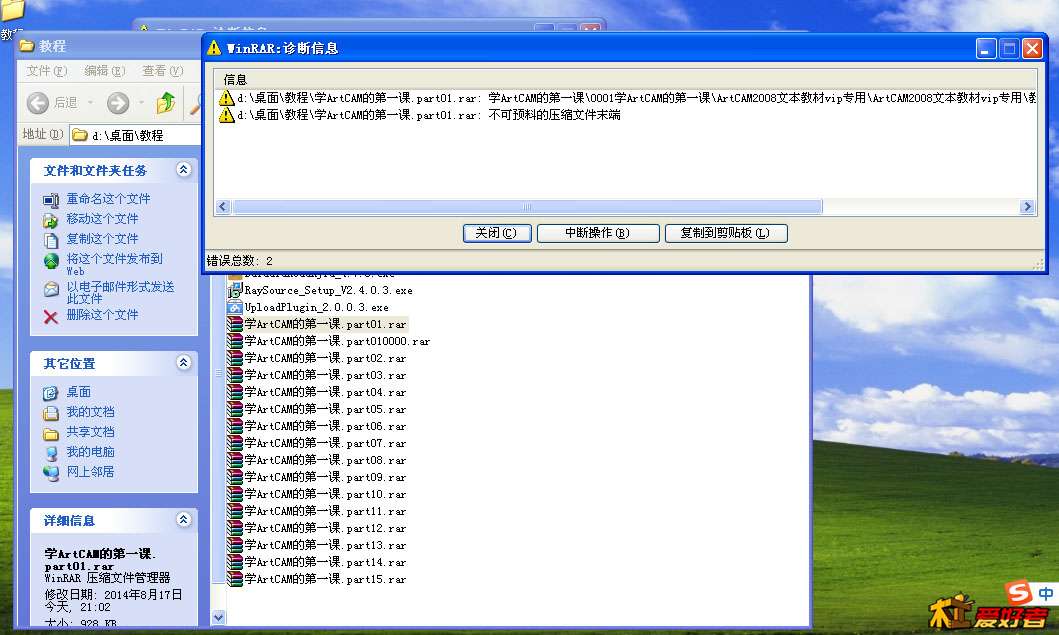Click RAR icon of part08.rar
The height and width of the screenshot is (635, 1059).
[x=234, y=460]
